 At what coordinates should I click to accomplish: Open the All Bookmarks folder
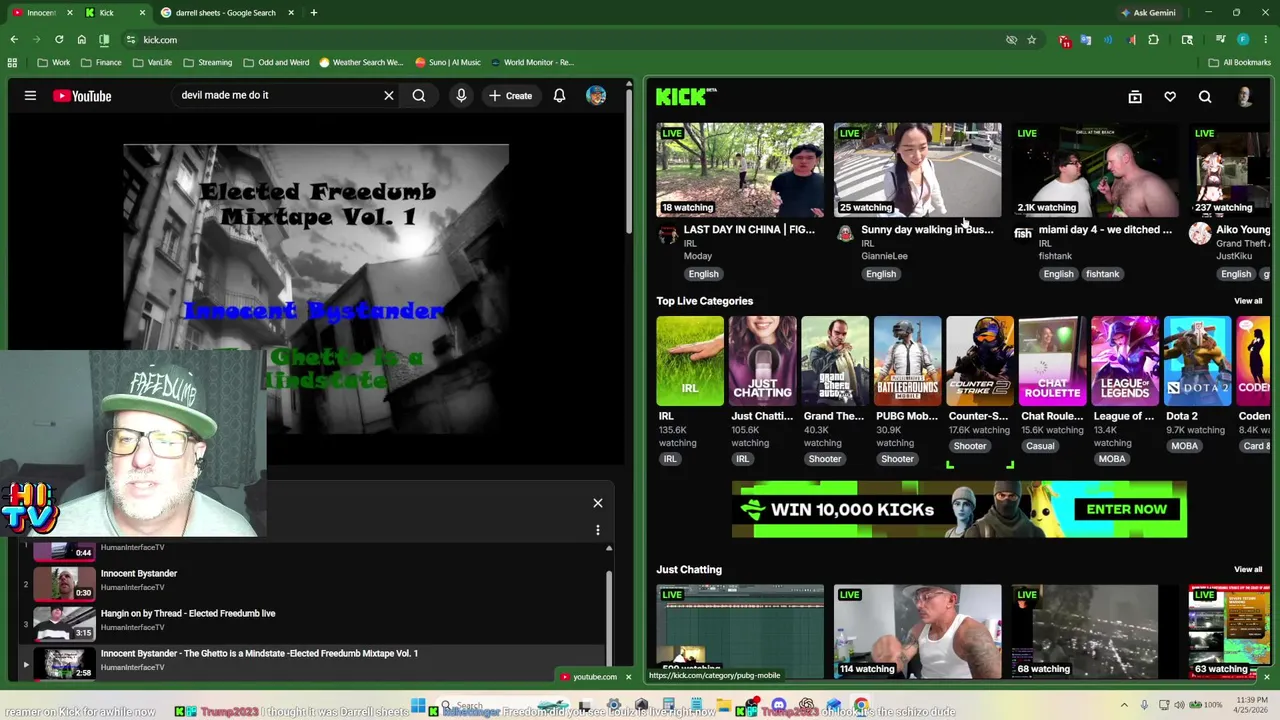click(x=1240, y=62)
